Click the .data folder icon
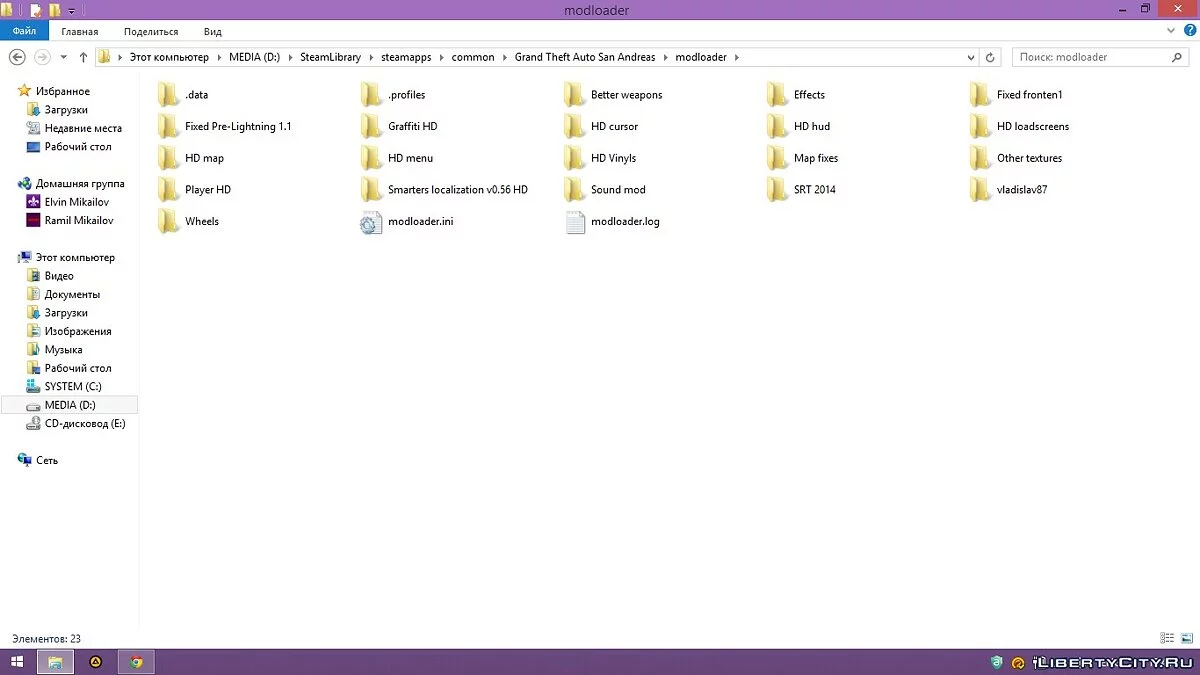The width and height of the screenshot is (1200, 675). [x=168, y=95]
